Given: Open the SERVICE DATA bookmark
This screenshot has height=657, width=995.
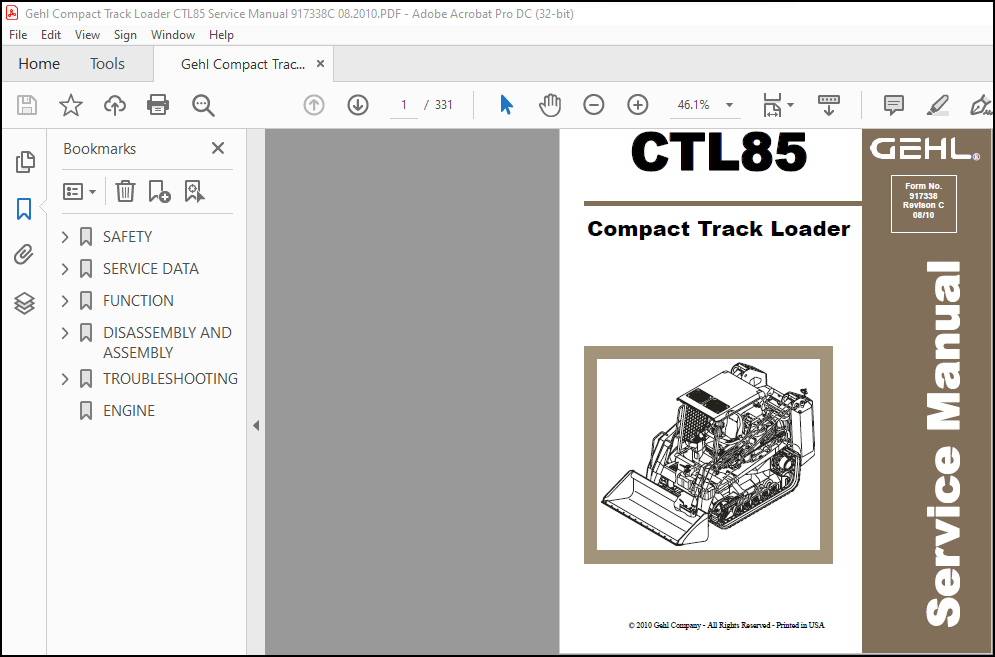Looking at the screenshot, I should [151, 269].
